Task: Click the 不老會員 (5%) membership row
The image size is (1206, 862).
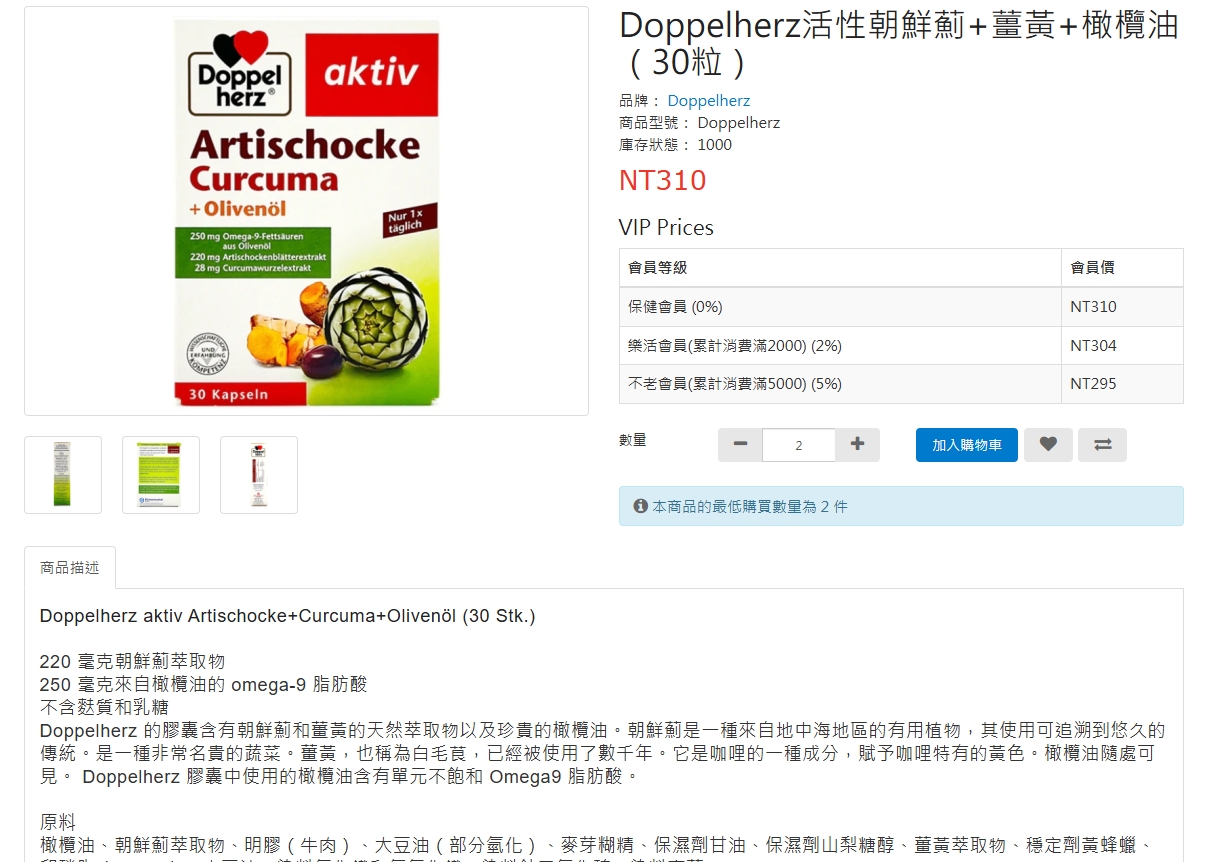Action: [901, 384]
